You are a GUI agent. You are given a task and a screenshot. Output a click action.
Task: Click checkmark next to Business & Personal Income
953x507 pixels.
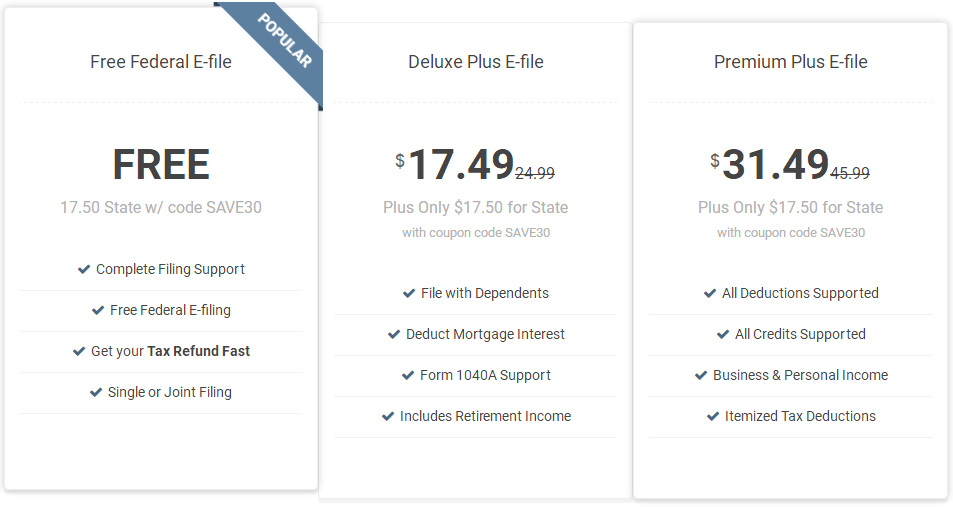click(x=701, y=375)
